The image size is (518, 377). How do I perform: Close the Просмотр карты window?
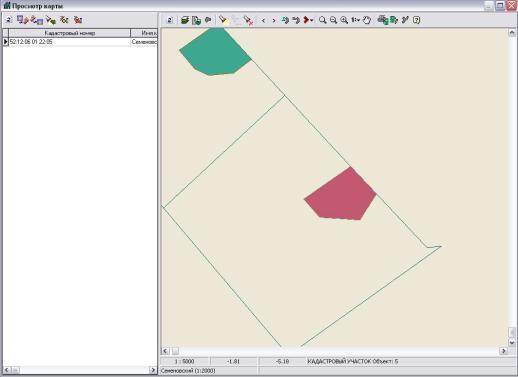click(x=512, y=6)
